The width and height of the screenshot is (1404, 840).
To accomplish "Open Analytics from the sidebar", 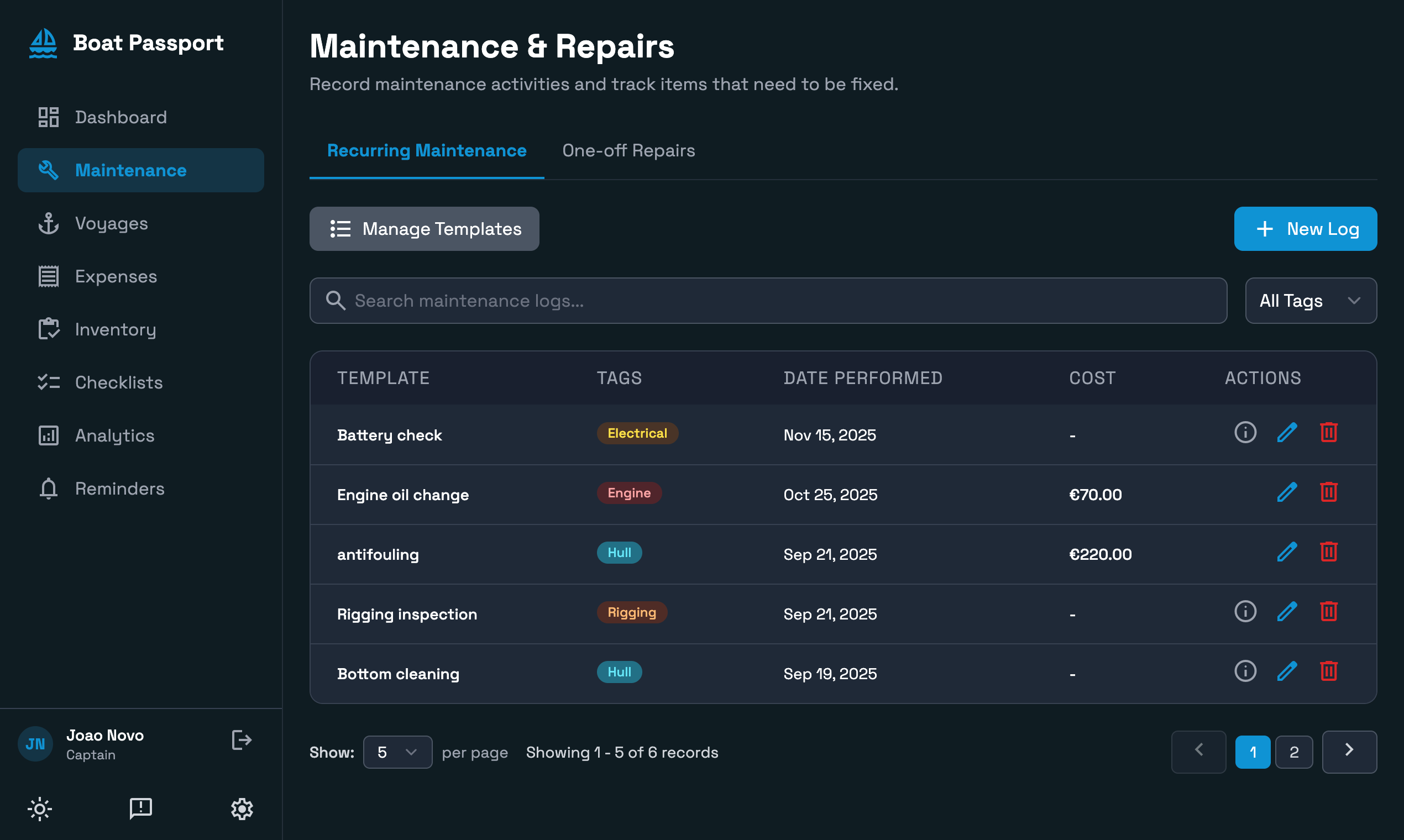I will [x=114, y=435].
